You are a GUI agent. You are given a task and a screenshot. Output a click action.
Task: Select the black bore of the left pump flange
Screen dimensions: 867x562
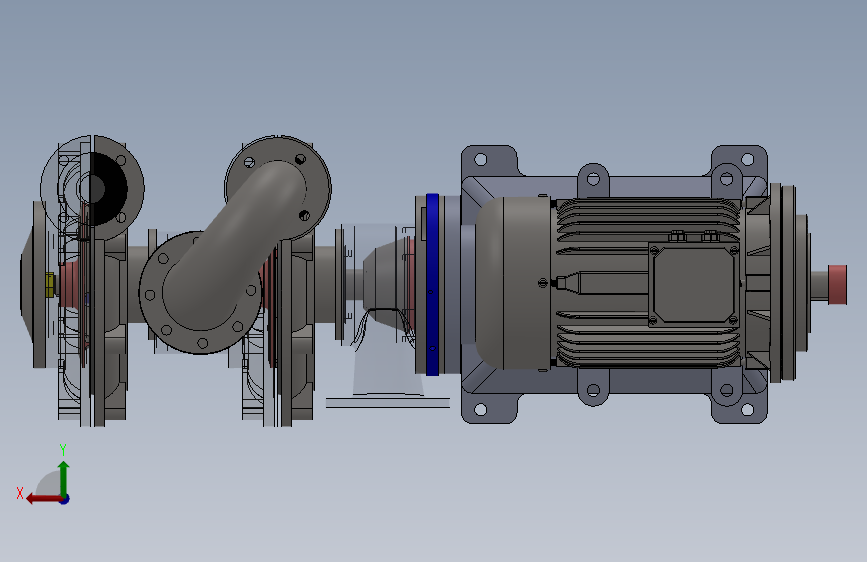click(108, 189)
